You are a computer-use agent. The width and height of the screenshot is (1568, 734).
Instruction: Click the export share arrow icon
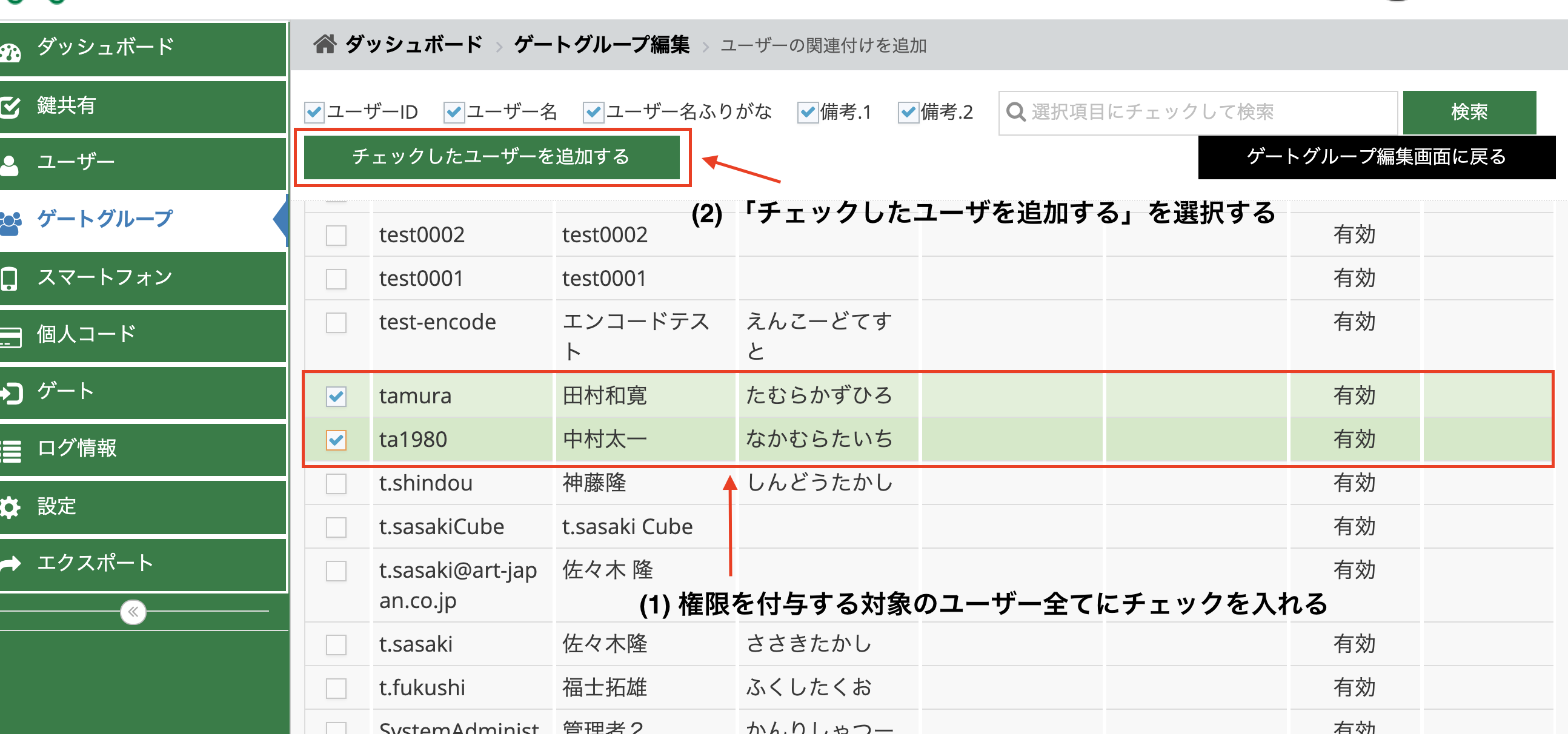point(10,564)
